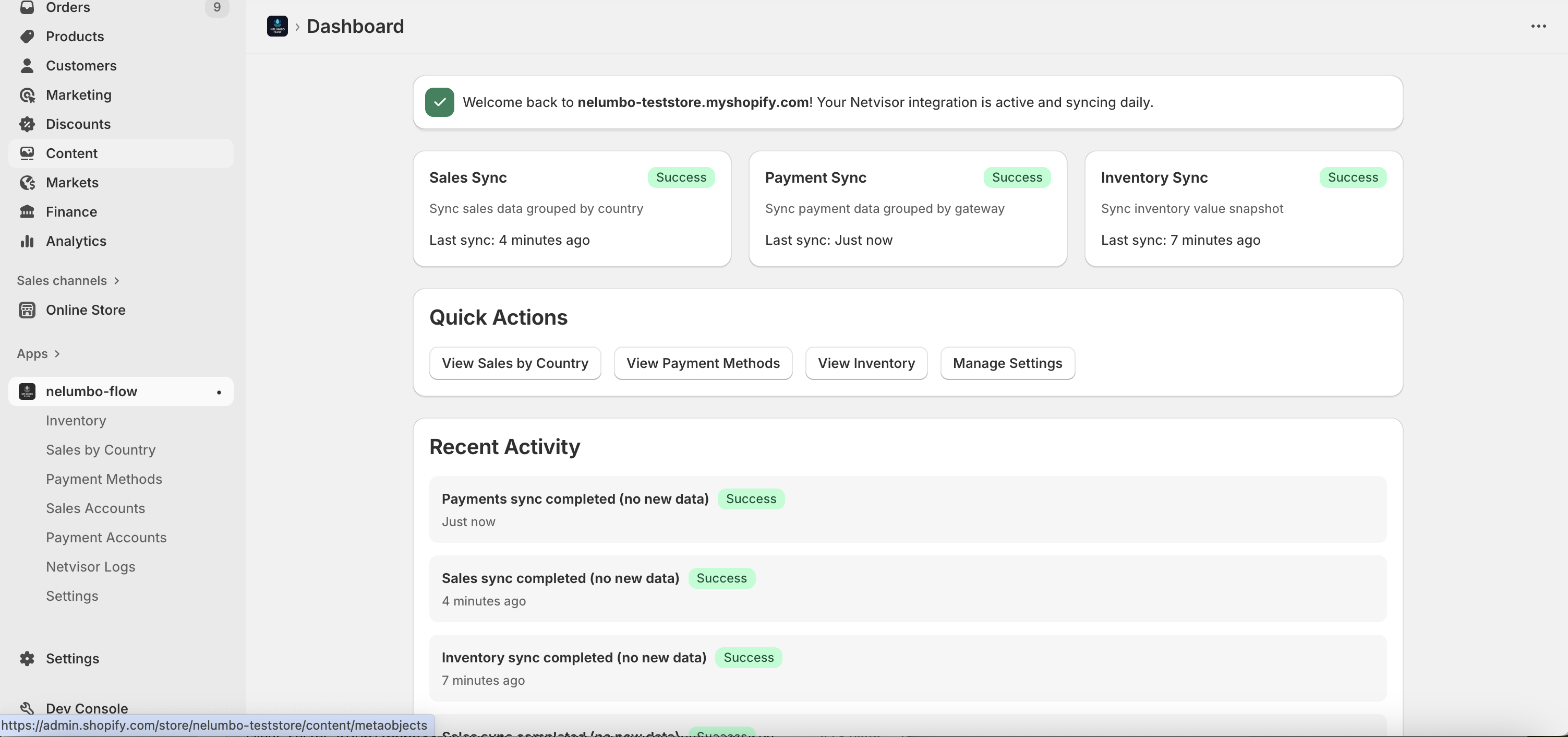Image resolution: width=1568 pixels, height=737 pixels.
Task: Open Markets using the globe icon
Action: [28, 182]
